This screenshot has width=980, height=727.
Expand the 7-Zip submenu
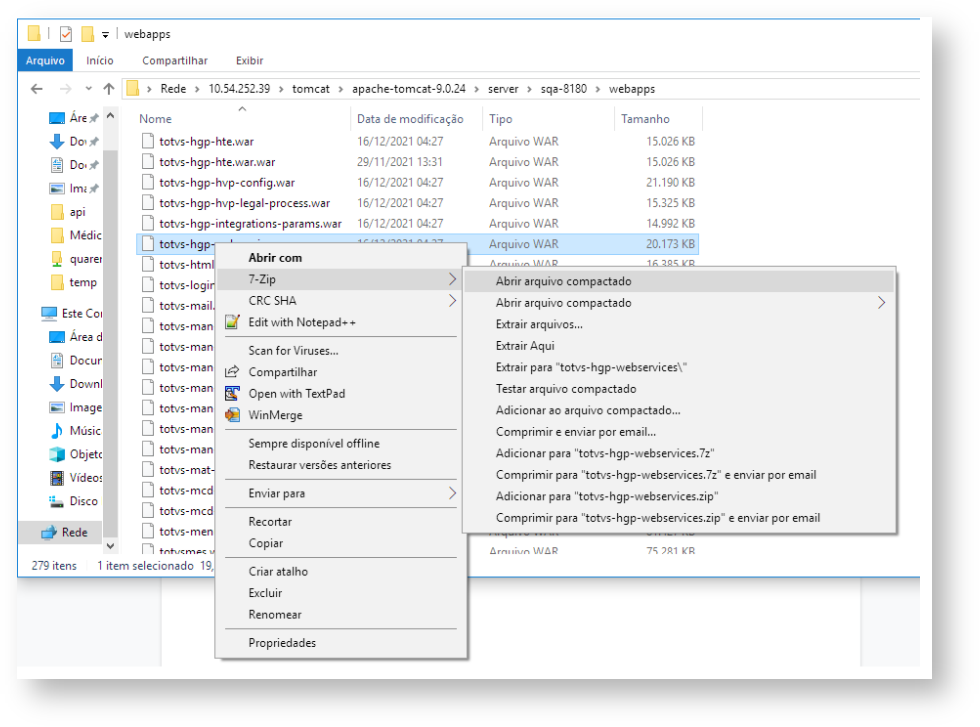(341, 279)
